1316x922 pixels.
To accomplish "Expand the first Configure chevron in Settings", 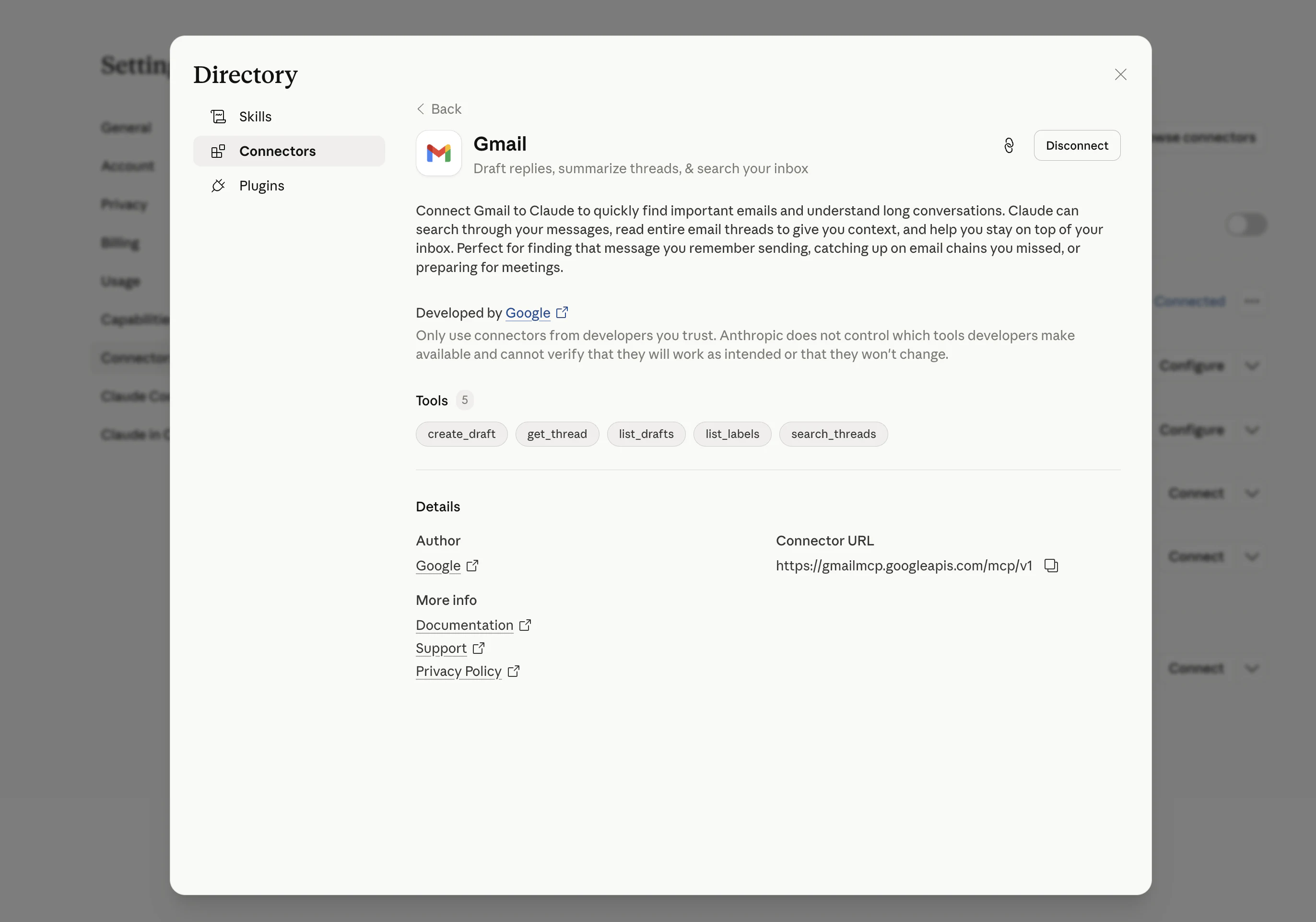I will coord(1252,366).
